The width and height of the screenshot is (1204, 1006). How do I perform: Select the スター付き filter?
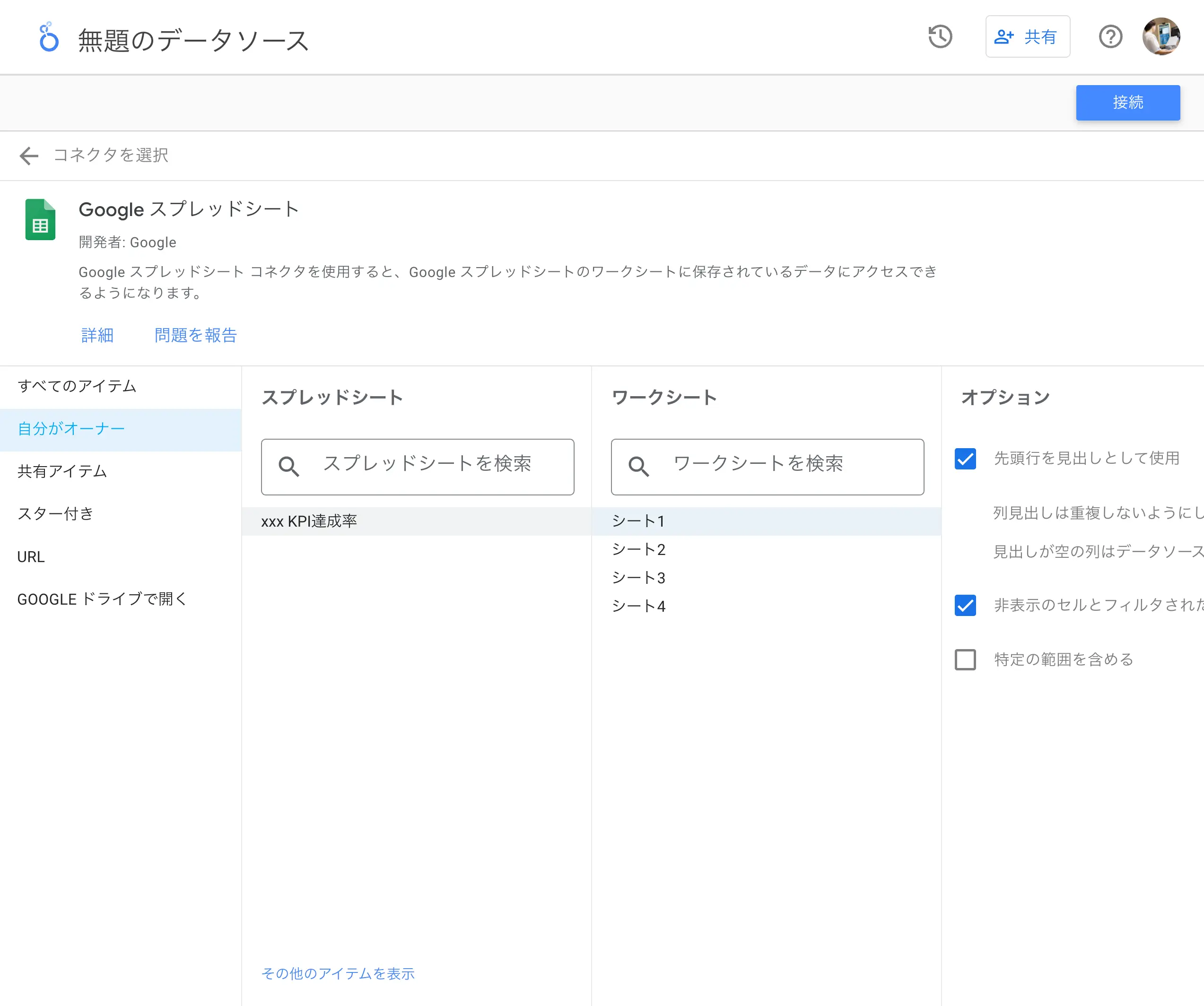pyautogui.click(x=121, y=514)
